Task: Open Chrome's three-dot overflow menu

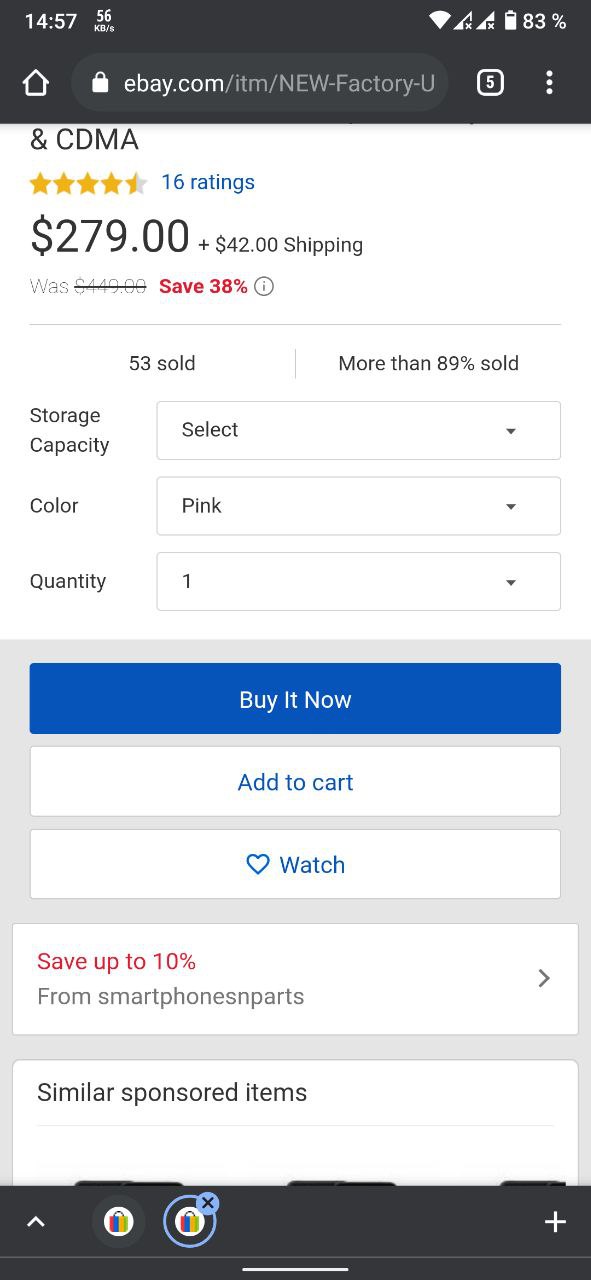Action: (549, 83)
